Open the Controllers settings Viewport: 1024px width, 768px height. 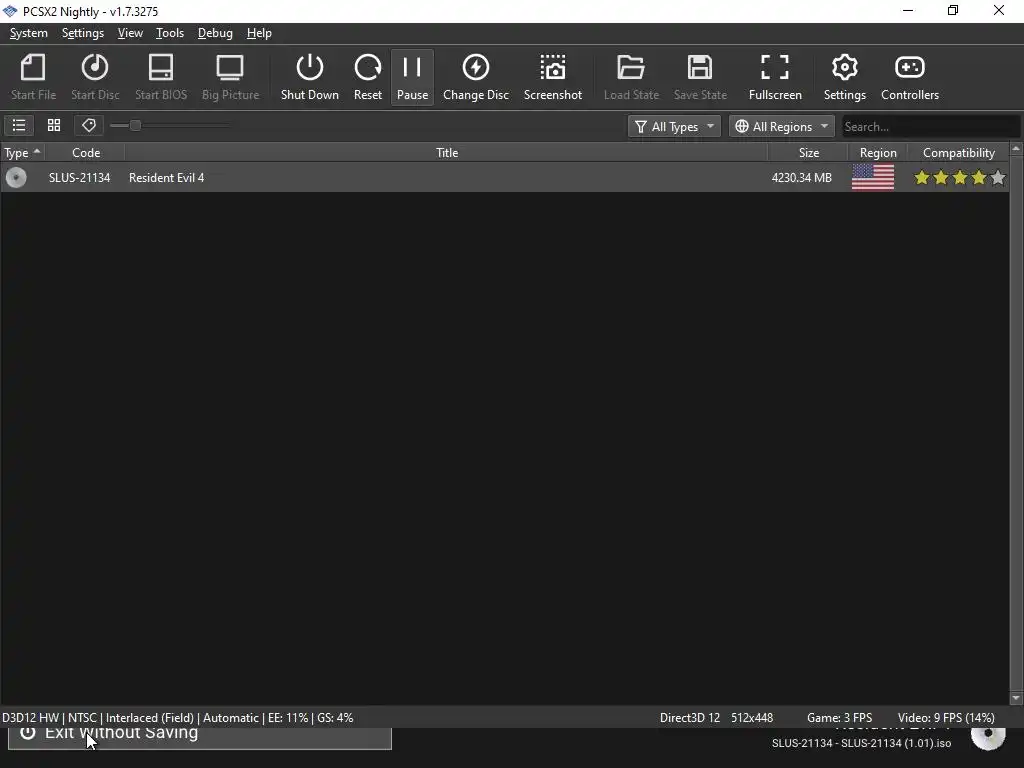[910, 77]
